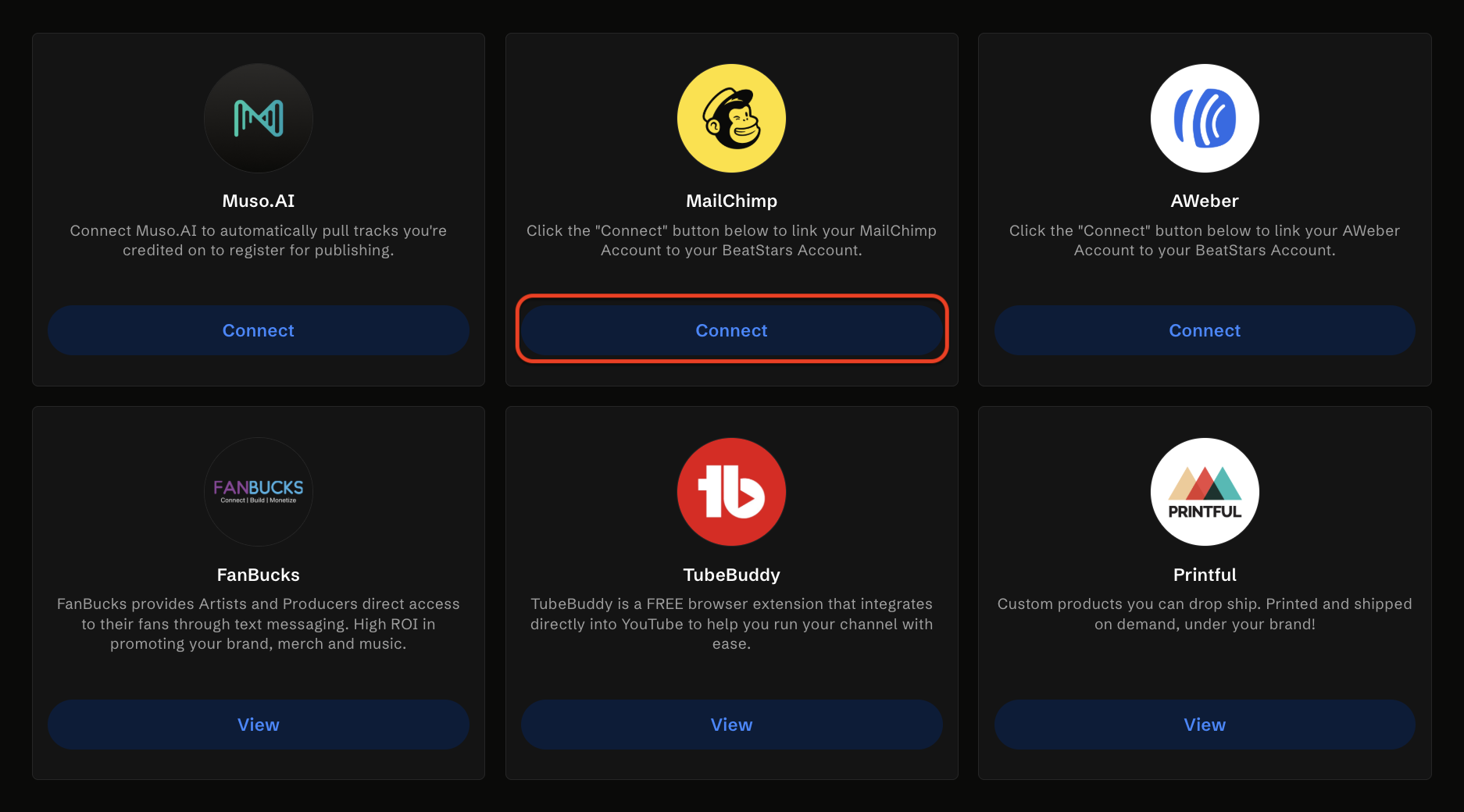Click the AWeber card title
The image size is (1464, 812).
pos(1205,201)
